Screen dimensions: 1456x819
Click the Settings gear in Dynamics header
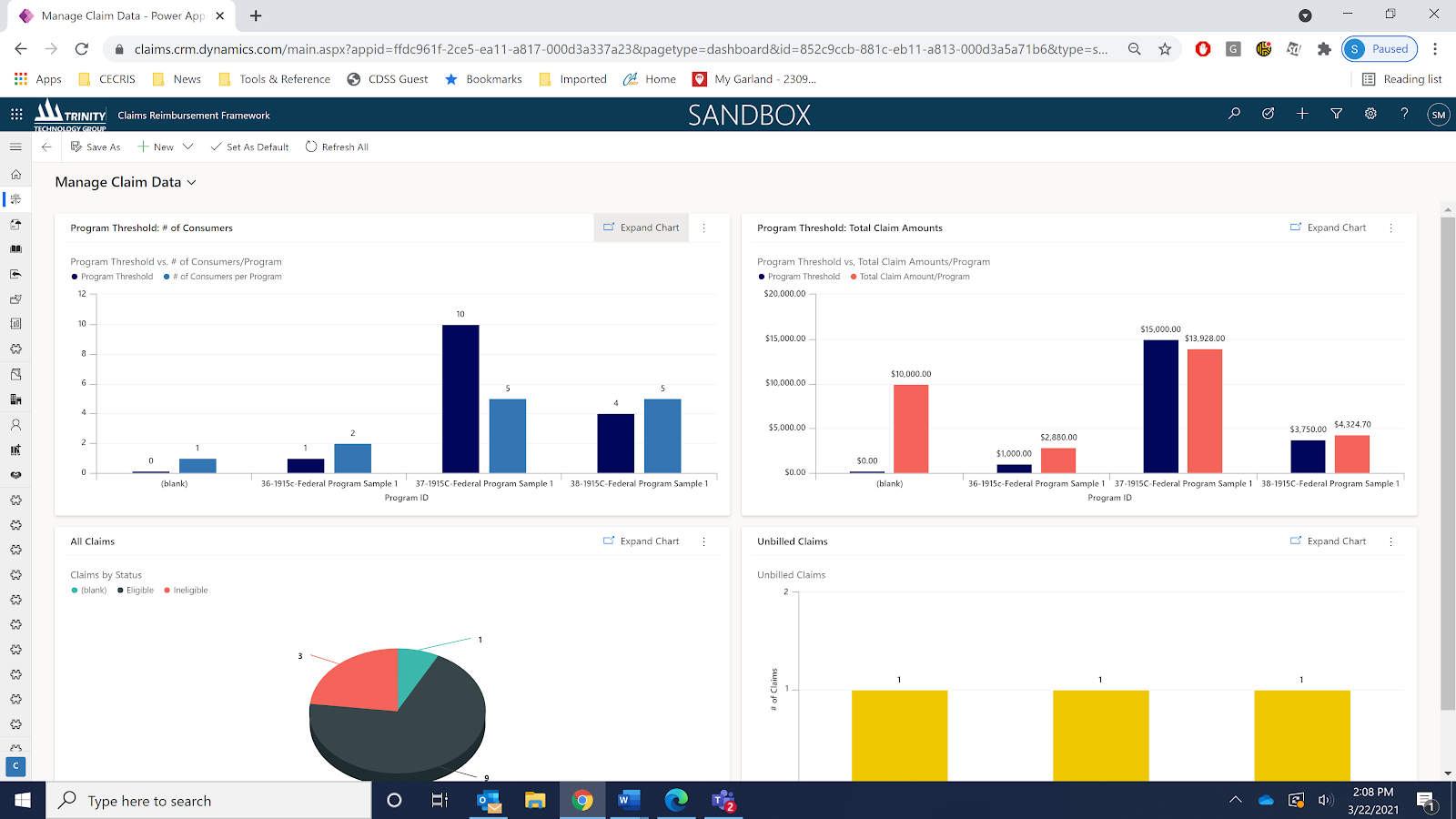click(1370, 114)
